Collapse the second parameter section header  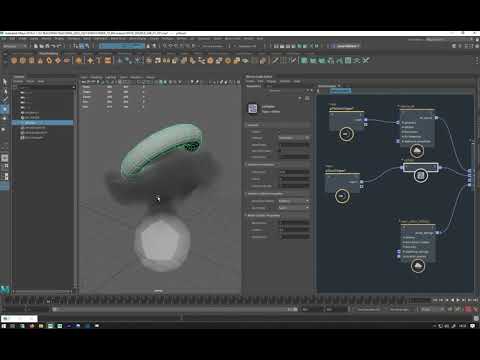[278, 165]
